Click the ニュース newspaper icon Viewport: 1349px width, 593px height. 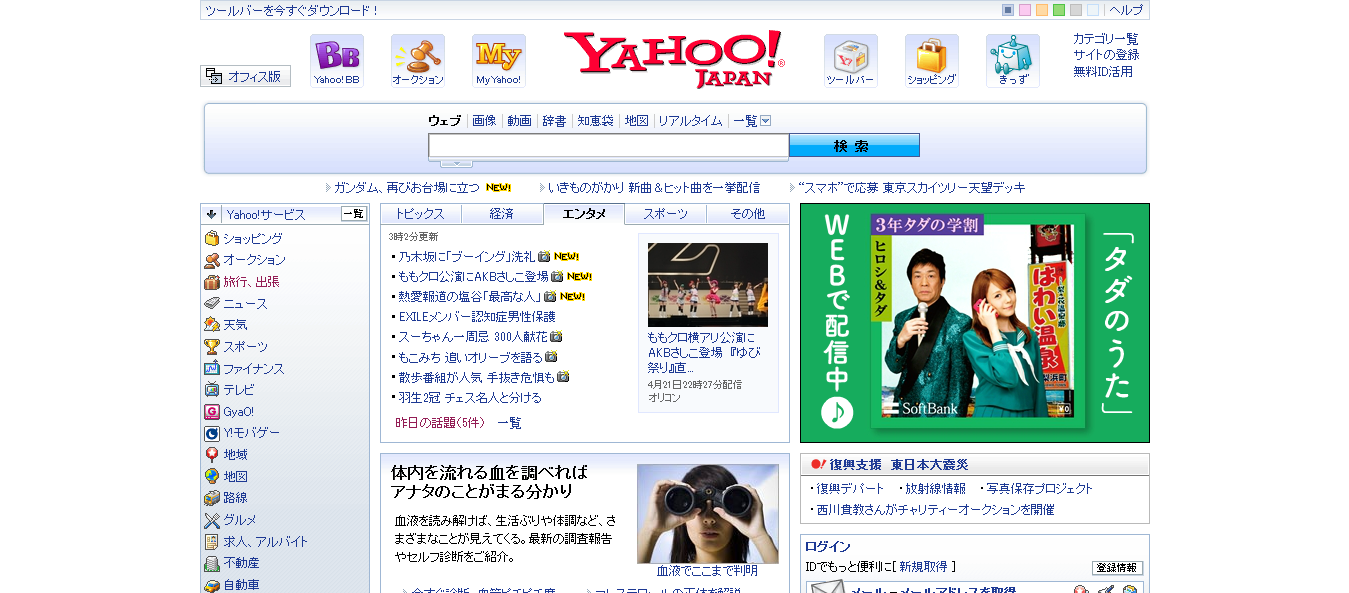[x=212, y=303]
